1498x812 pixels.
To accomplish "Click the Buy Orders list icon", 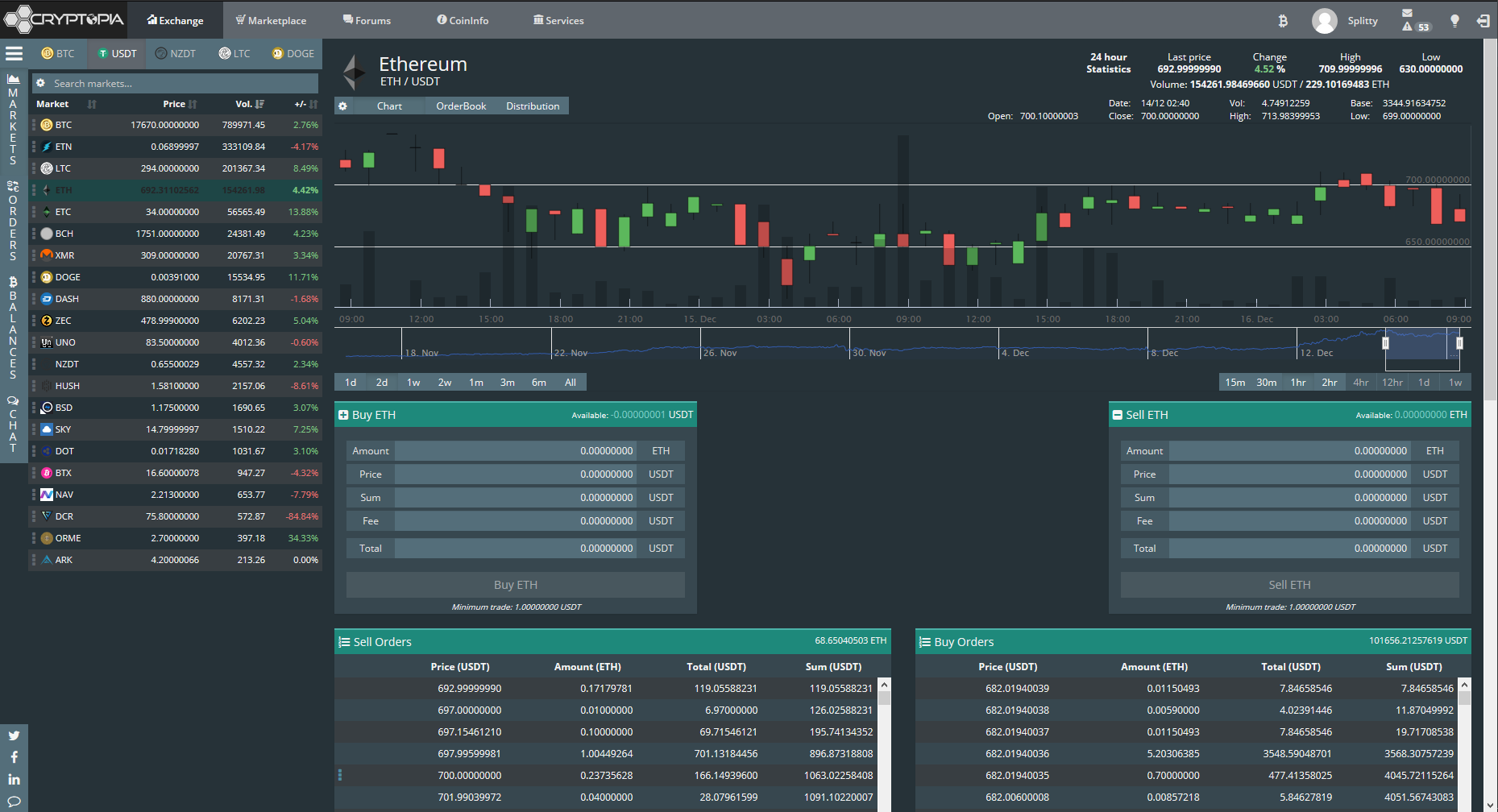I will [x=925, y=642].
